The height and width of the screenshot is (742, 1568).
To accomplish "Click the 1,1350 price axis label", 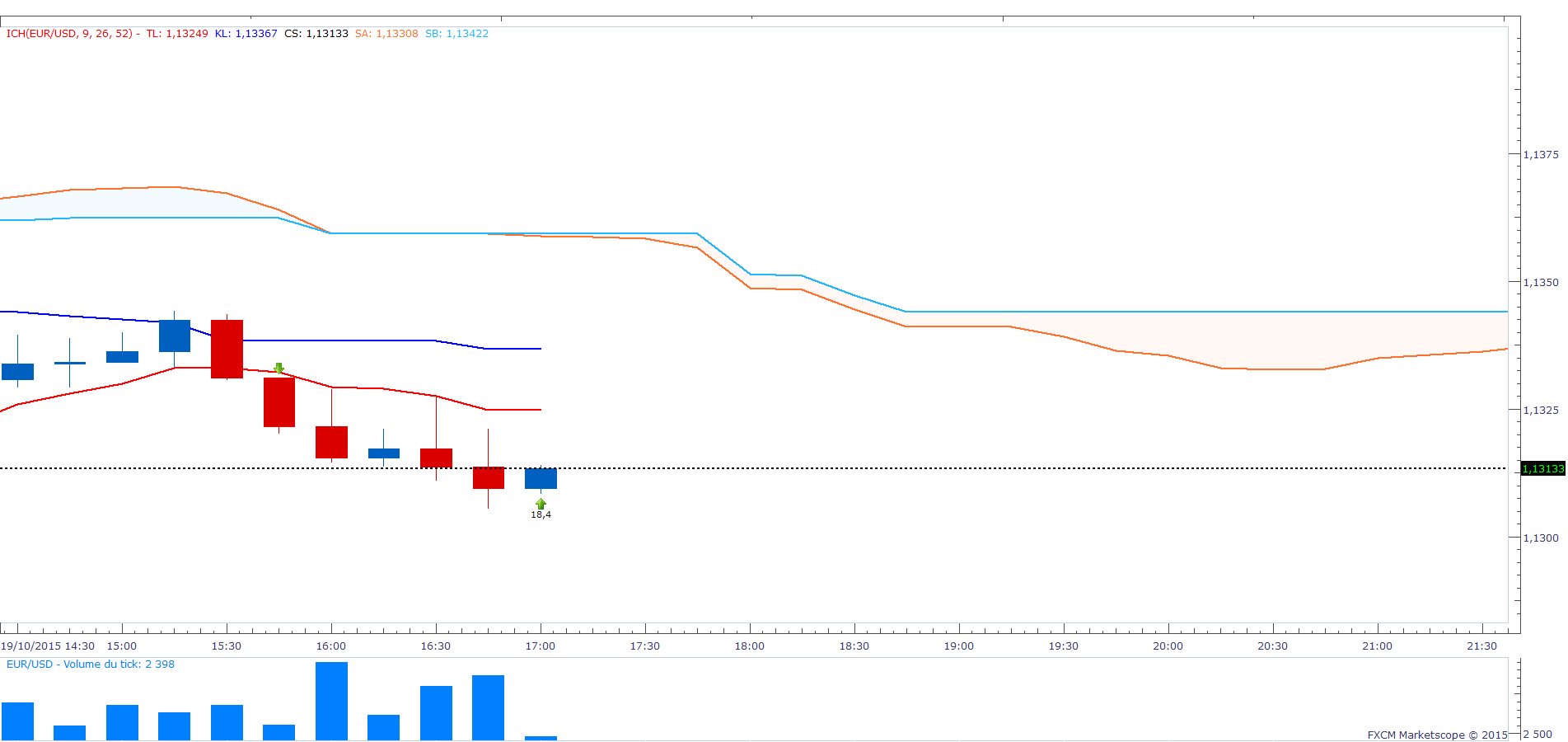I will tap(1541, 283).
